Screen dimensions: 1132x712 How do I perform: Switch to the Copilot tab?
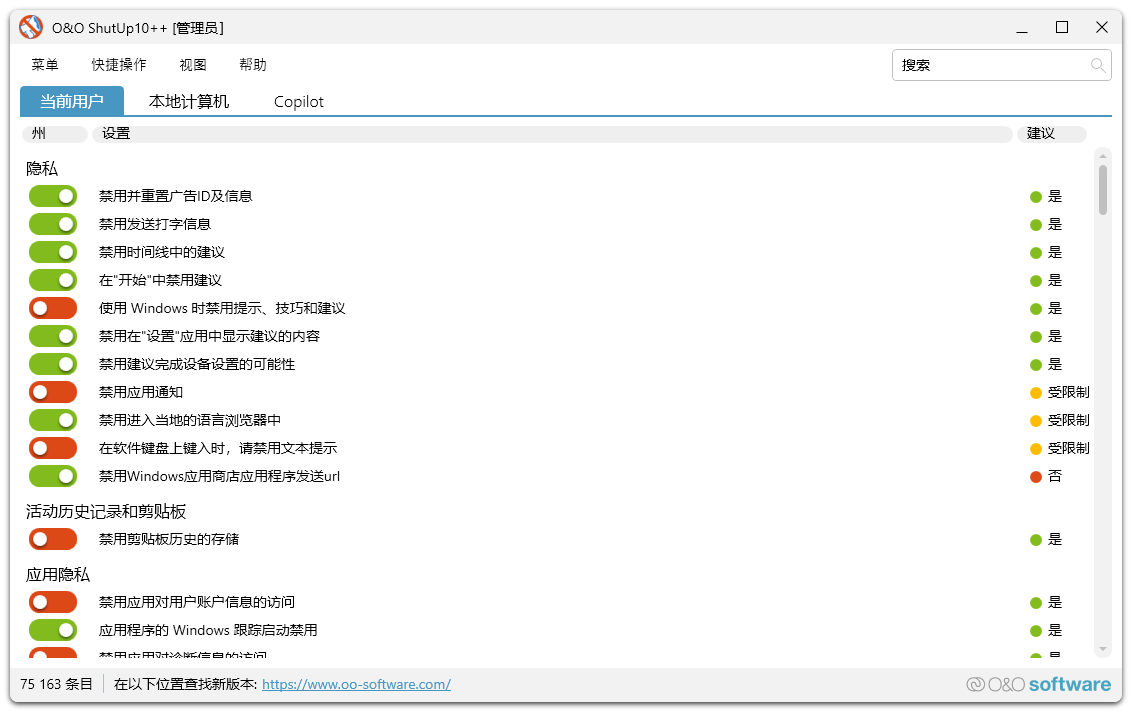[x=297, y=101]
